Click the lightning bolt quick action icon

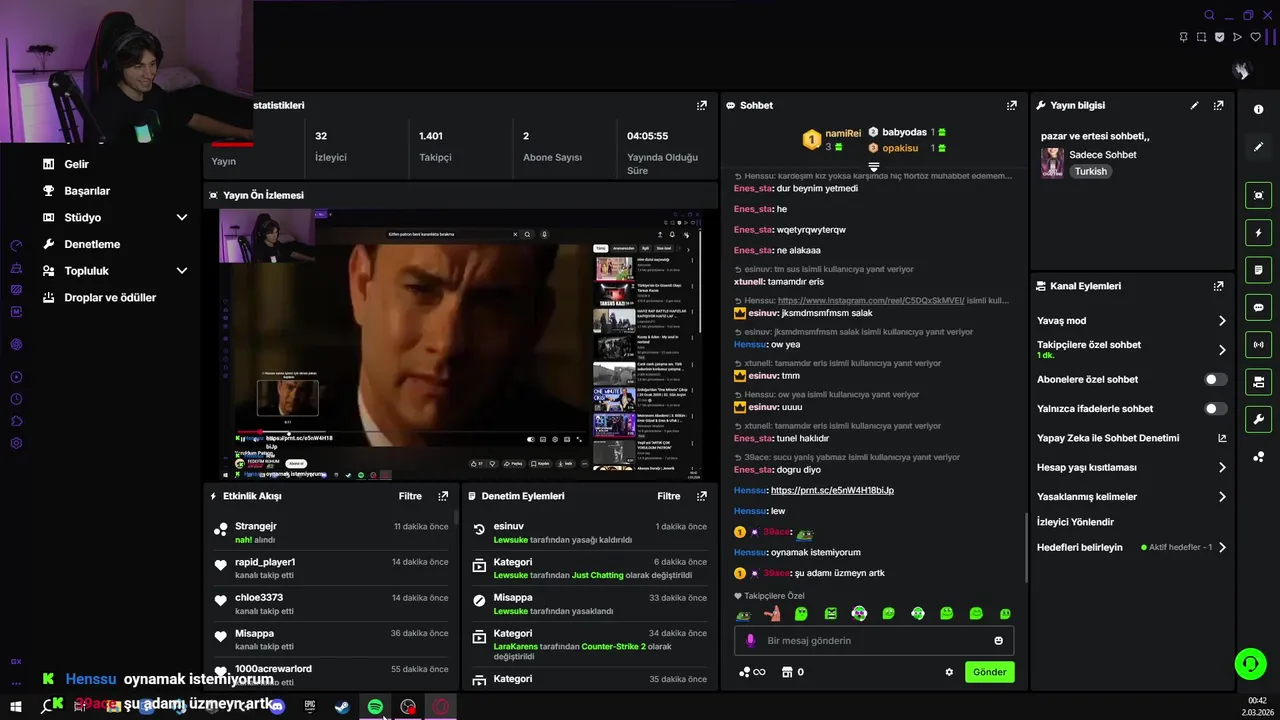pyautogui.click(x=1258, y=233)
